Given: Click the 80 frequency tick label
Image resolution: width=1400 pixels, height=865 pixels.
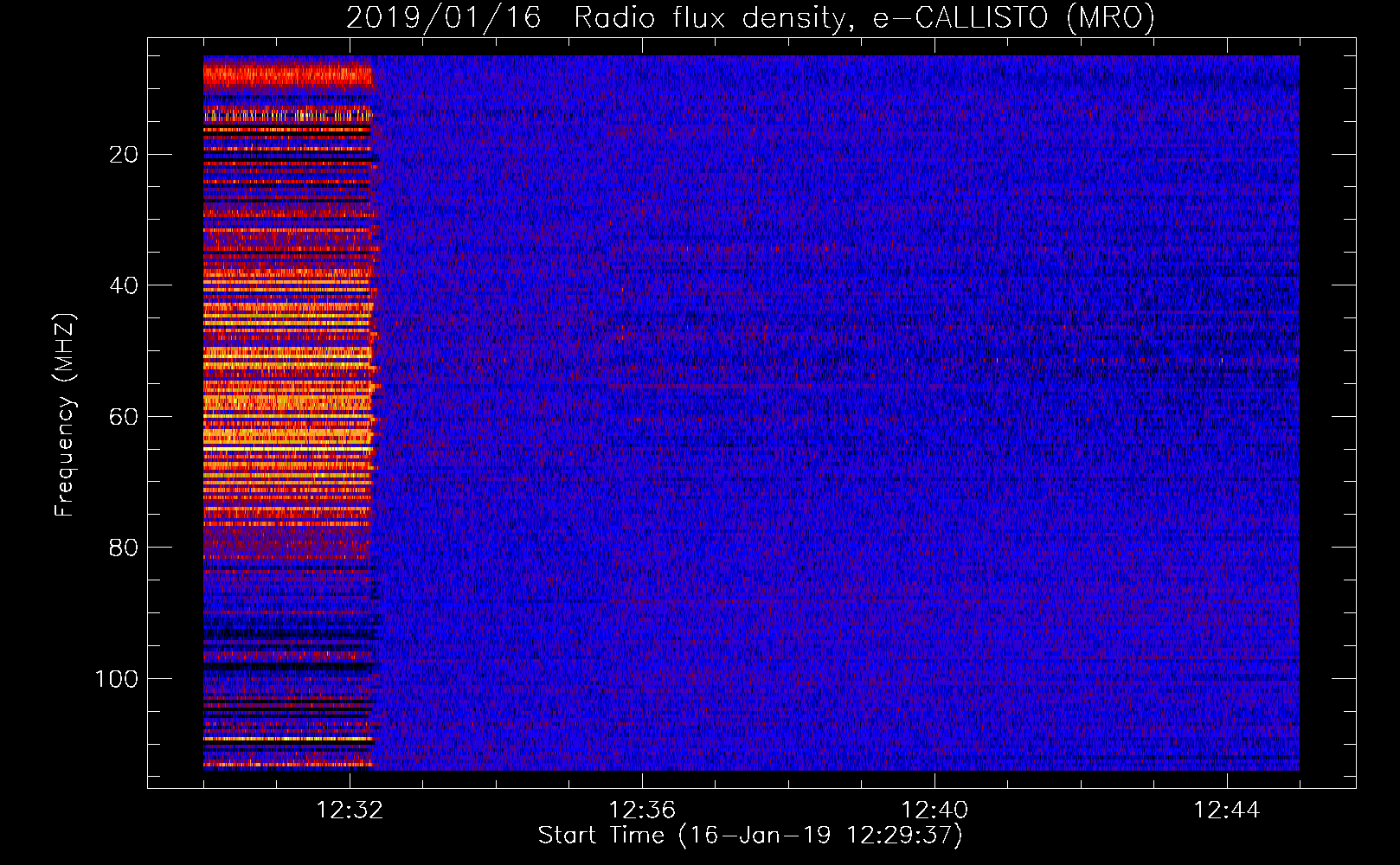Looking at the screenshot, I should coord(124,548).
